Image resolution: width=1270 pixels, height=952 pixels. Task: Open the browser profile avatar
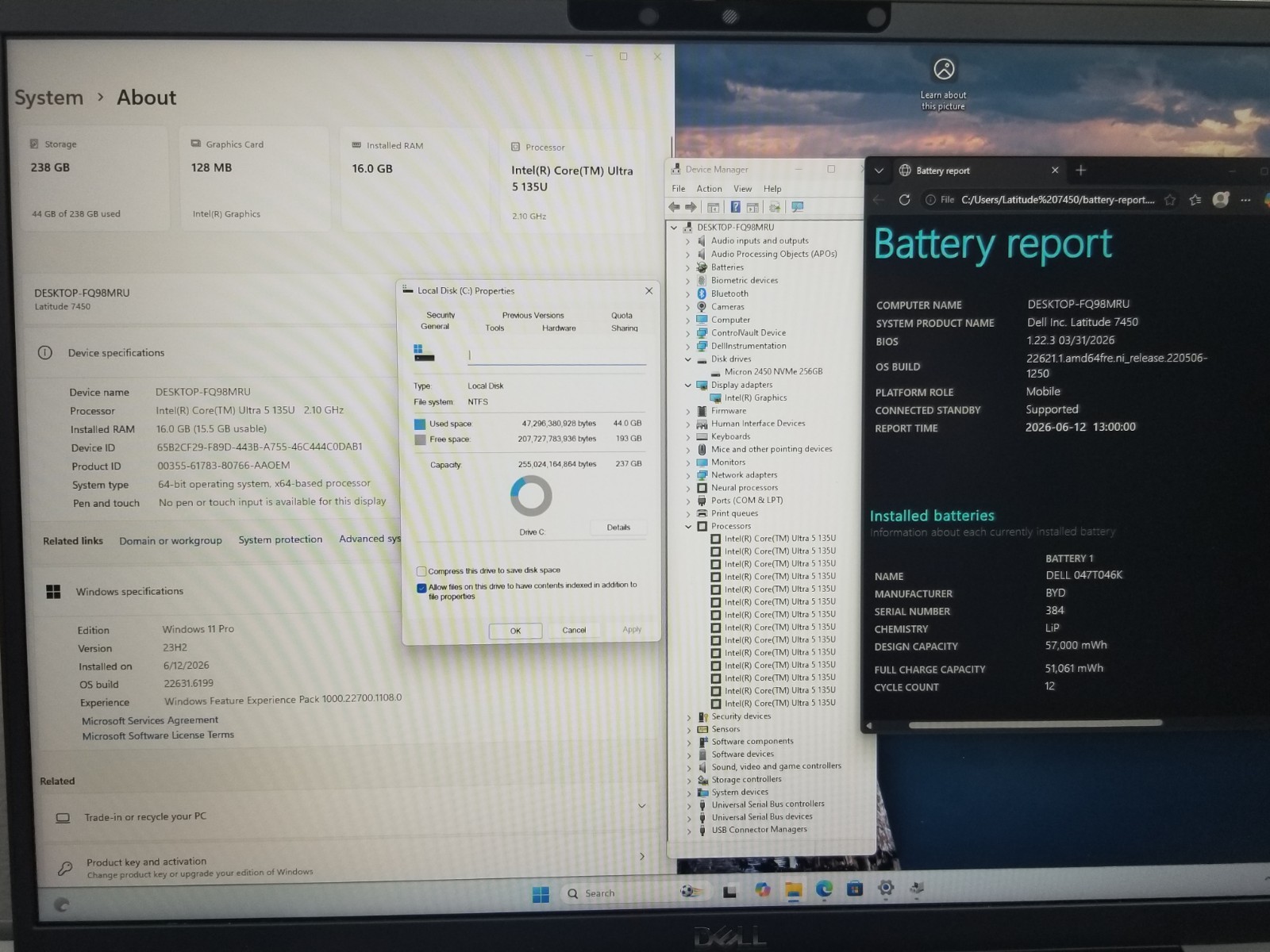pos(1221,199)
